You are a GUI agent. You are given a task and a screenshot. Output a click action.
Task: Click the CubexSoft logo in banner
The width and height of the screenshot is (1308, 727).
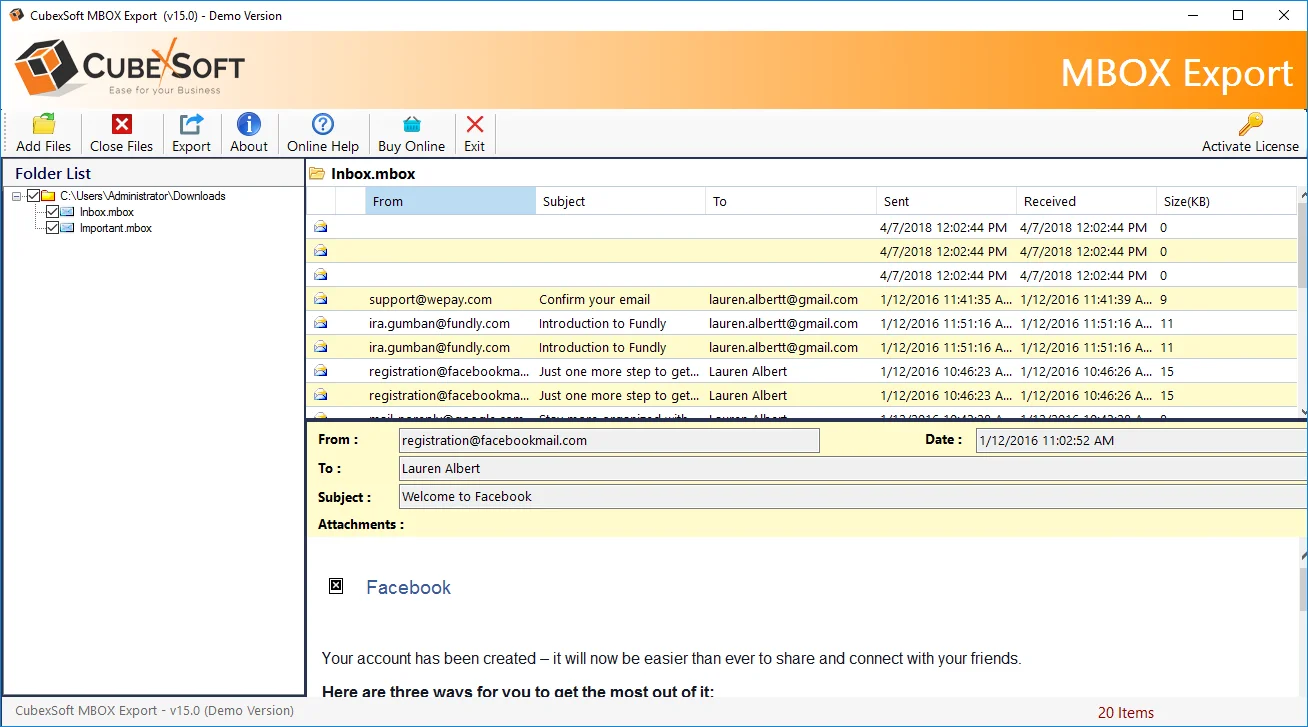[x=130, y=67]
